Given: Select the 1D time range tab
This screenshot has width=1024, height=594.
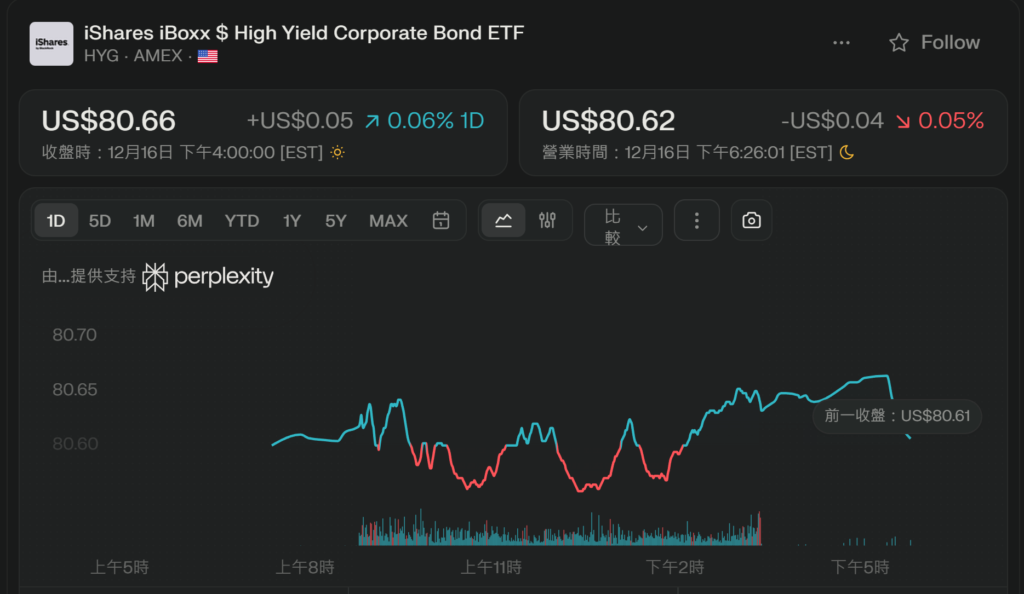Looking at the screenshot, I should (56, 221).
